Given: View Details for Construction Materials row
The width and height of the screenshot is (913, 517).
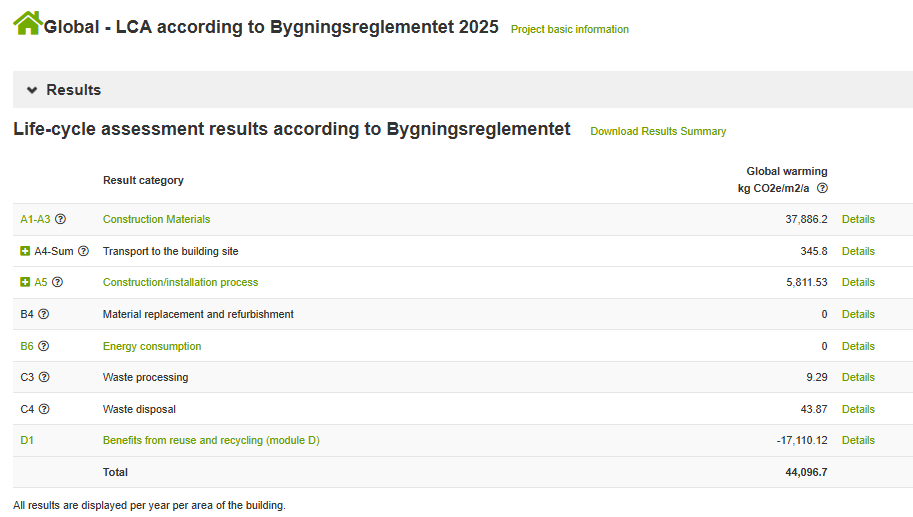Looking at the screenshot, I should pyautogui.click(x=858, y=219).
